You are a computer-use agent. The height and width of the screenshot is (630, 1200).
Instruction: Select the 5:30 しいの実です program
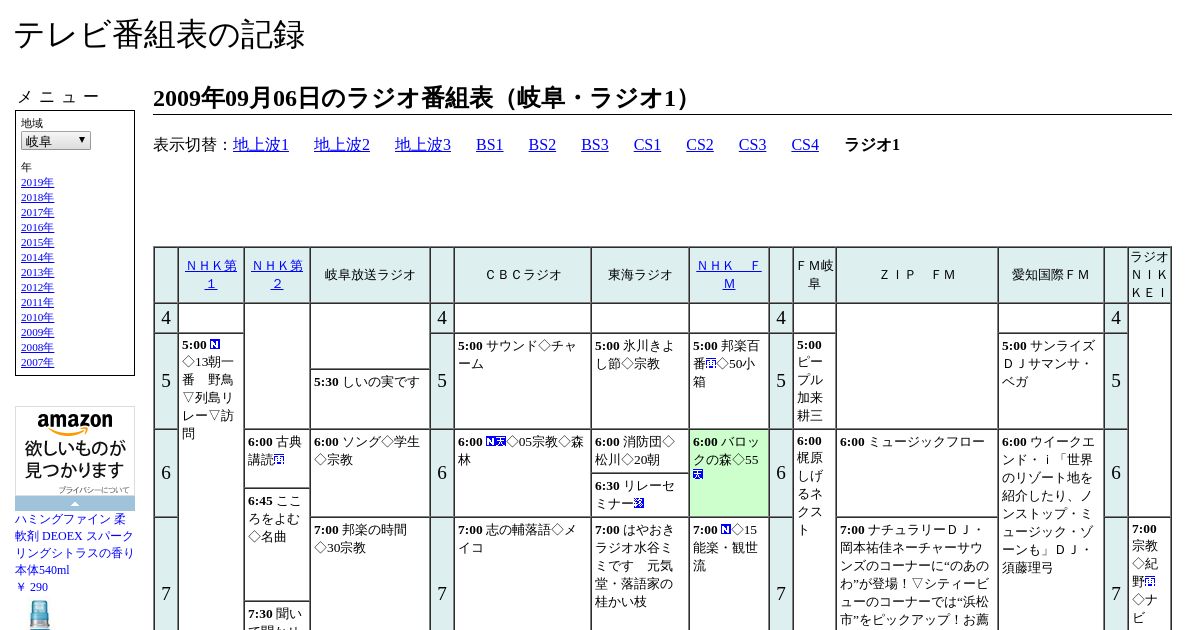pyautogui.click(x=370, y=399)
